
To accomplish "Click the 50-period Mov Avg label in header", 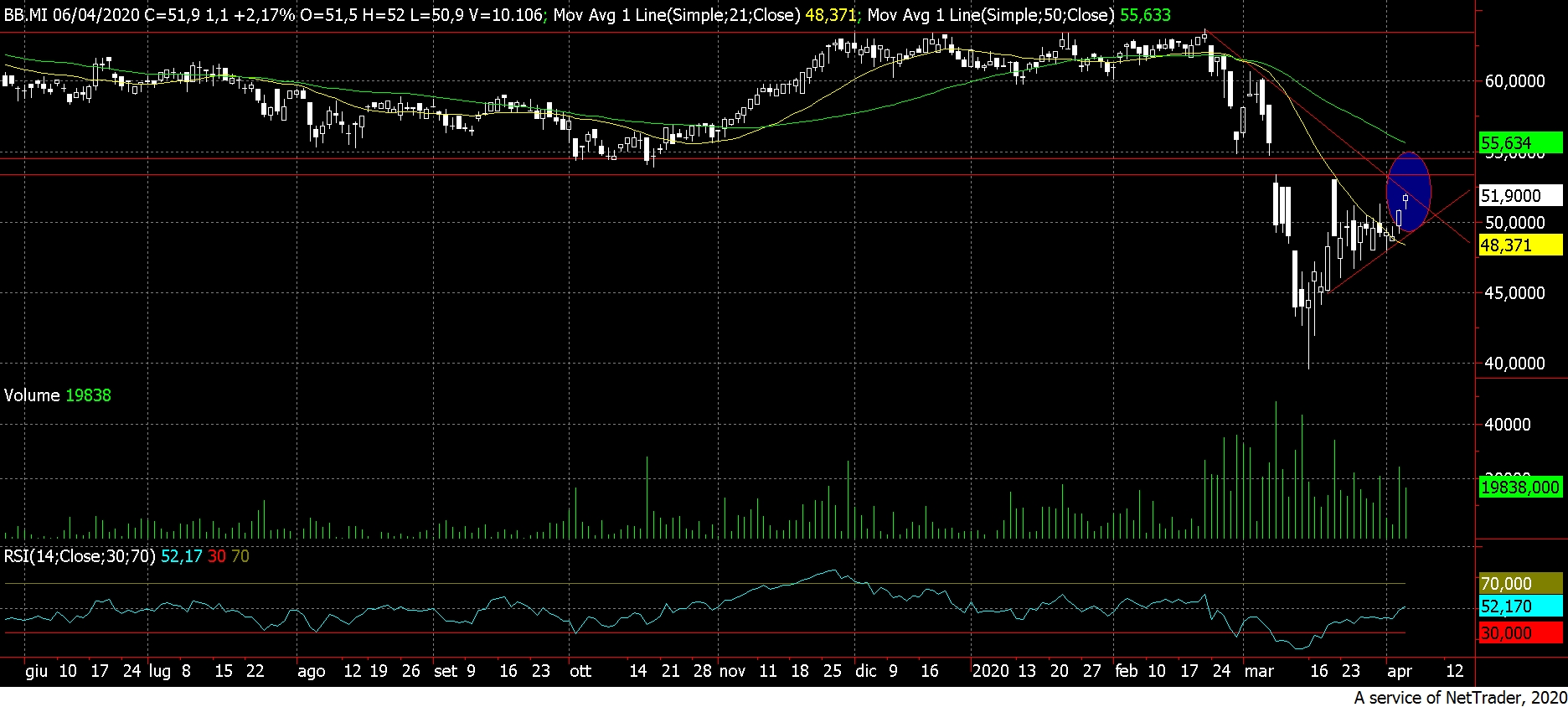I will pos(991,15).
